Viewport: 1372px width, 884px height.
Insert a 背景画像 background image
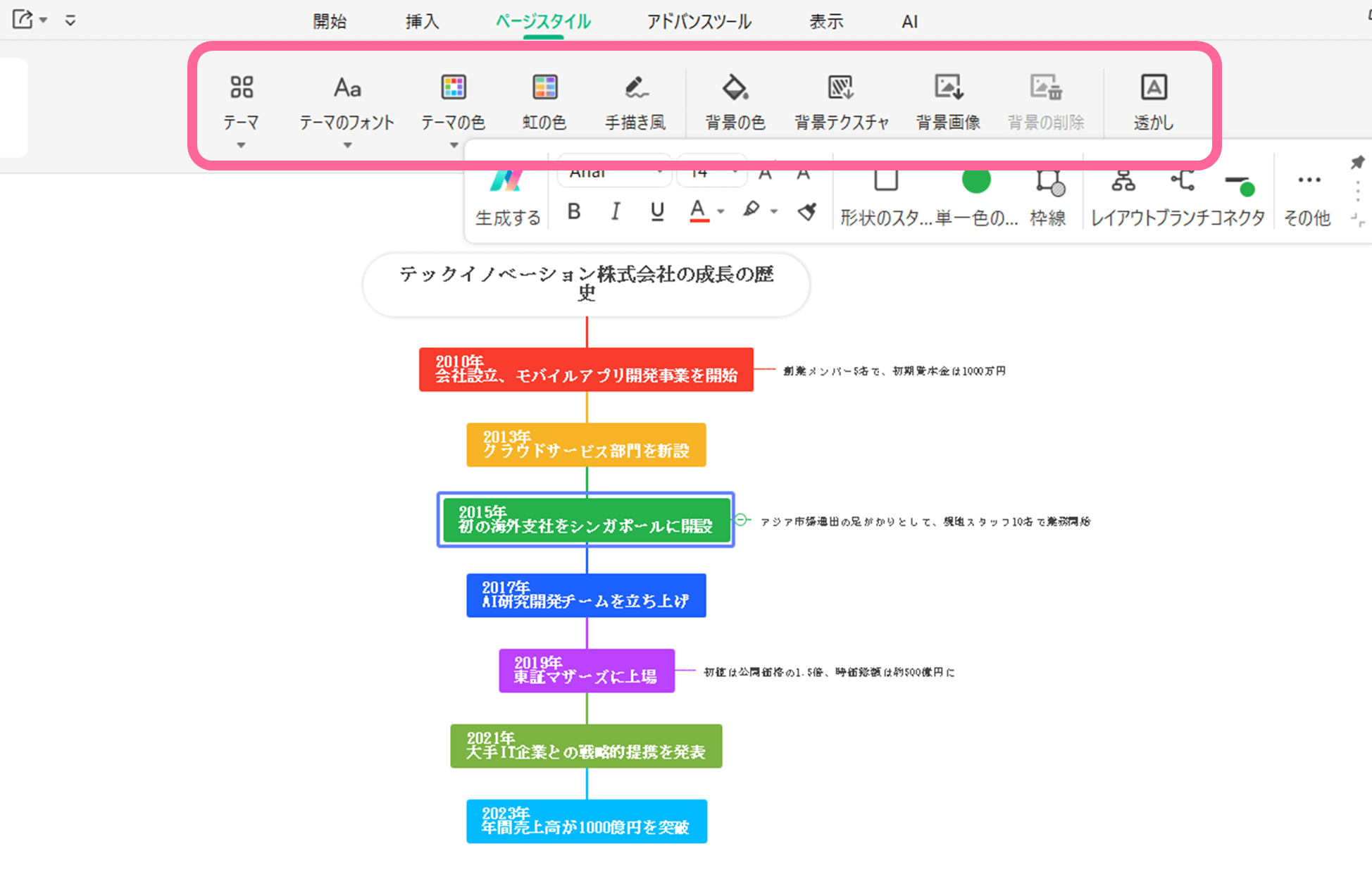[947, 99]
